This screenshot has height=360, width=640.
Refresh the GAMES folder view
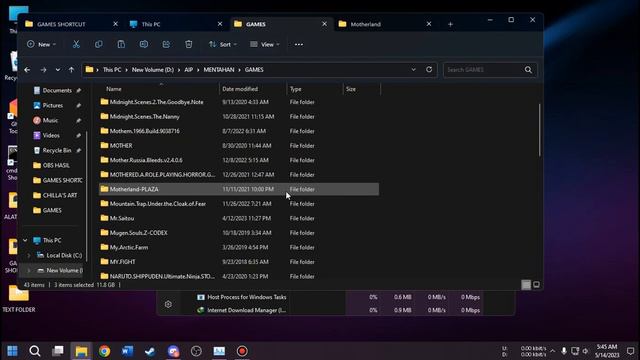[x=429, y=69]
